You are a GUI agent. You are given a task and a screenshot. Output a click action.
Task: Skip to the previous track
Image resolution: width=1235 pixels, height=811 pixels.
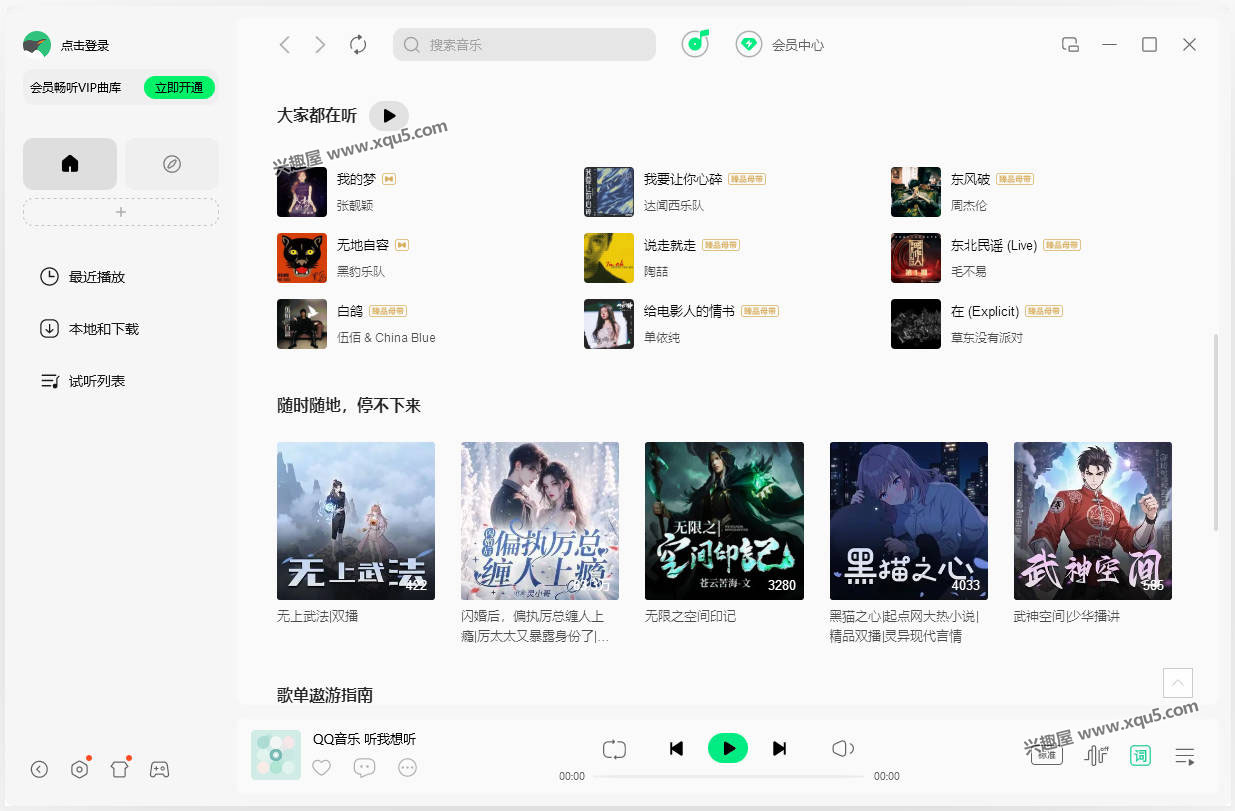(676, 748)
